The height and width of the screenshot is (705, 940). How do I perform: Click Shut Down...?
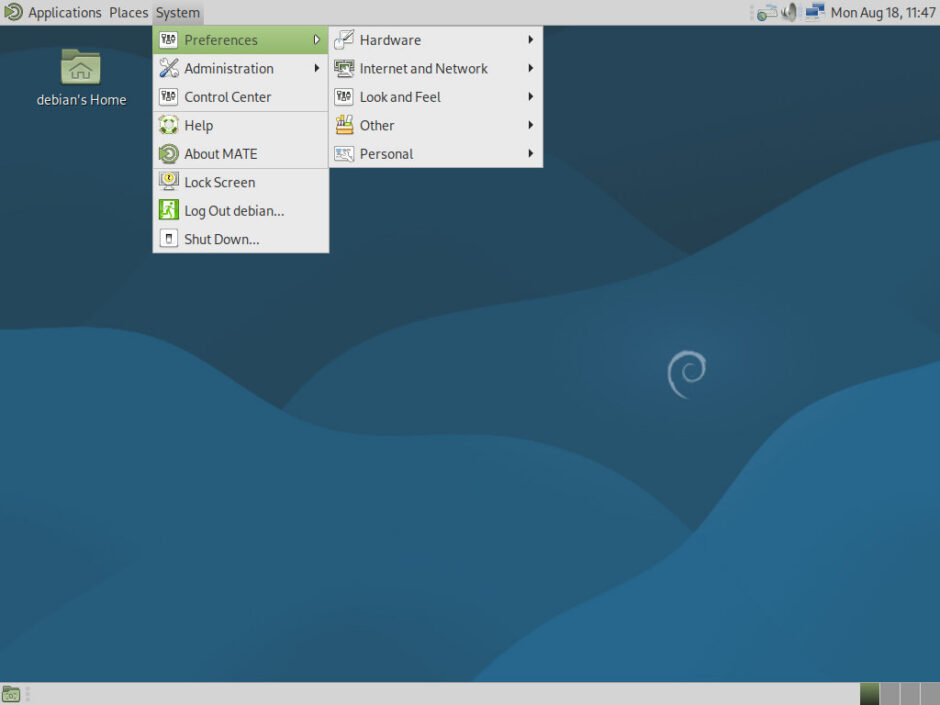220,239
